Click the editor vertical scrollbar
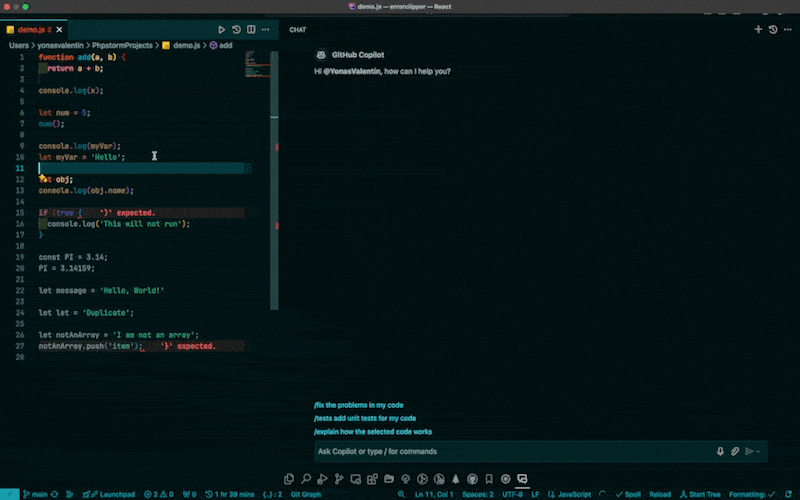Screen dimensions: 800x500 [274, 180]
